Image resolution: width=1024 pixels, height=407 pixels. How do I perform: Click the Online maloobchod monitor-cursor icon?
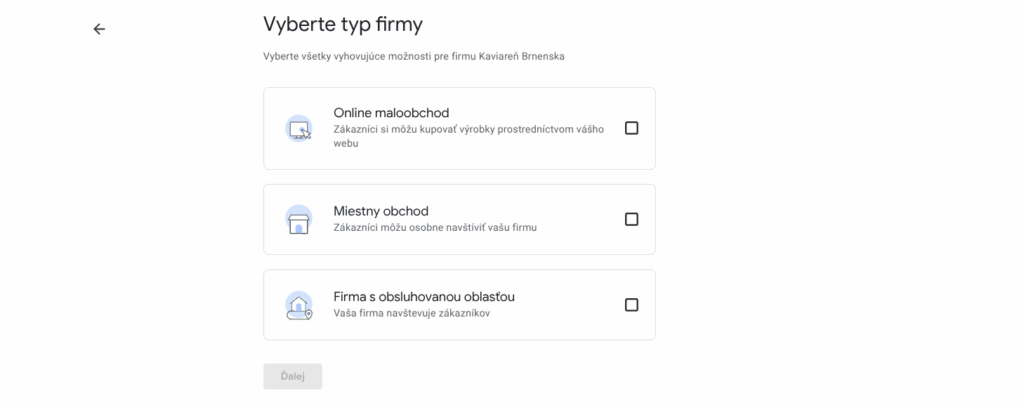point(299,129)
